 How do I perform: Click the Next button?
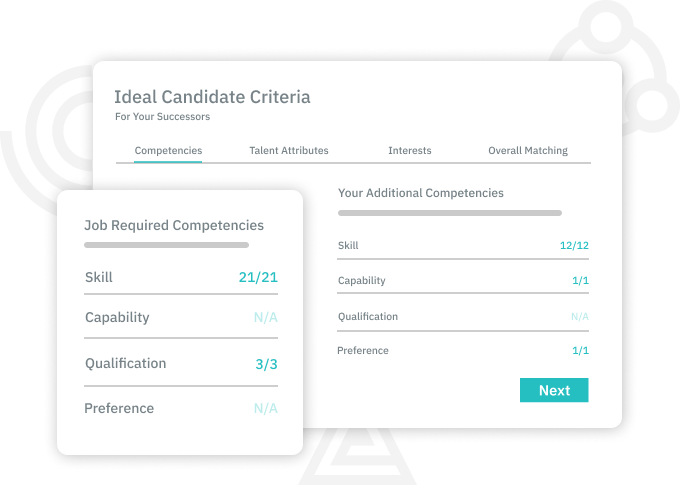tap(554, 390)
